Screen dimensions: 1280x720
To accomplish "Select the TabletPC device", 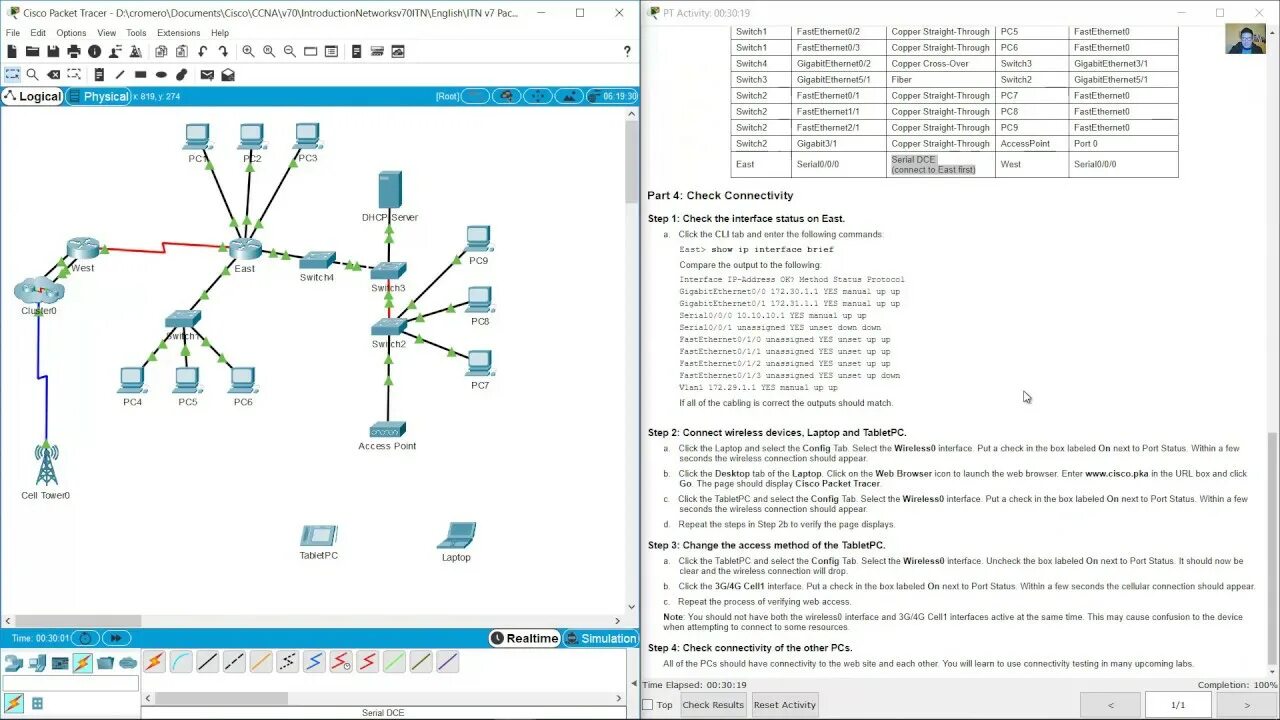I will click(319, 535).
